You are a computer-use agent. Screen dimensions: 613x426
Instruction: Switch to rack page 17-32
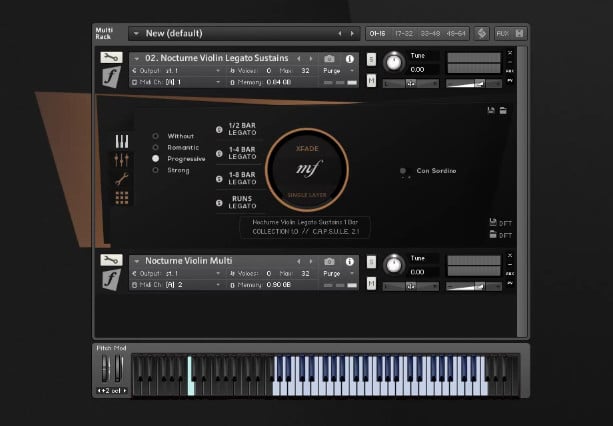[x=404, y=34]
